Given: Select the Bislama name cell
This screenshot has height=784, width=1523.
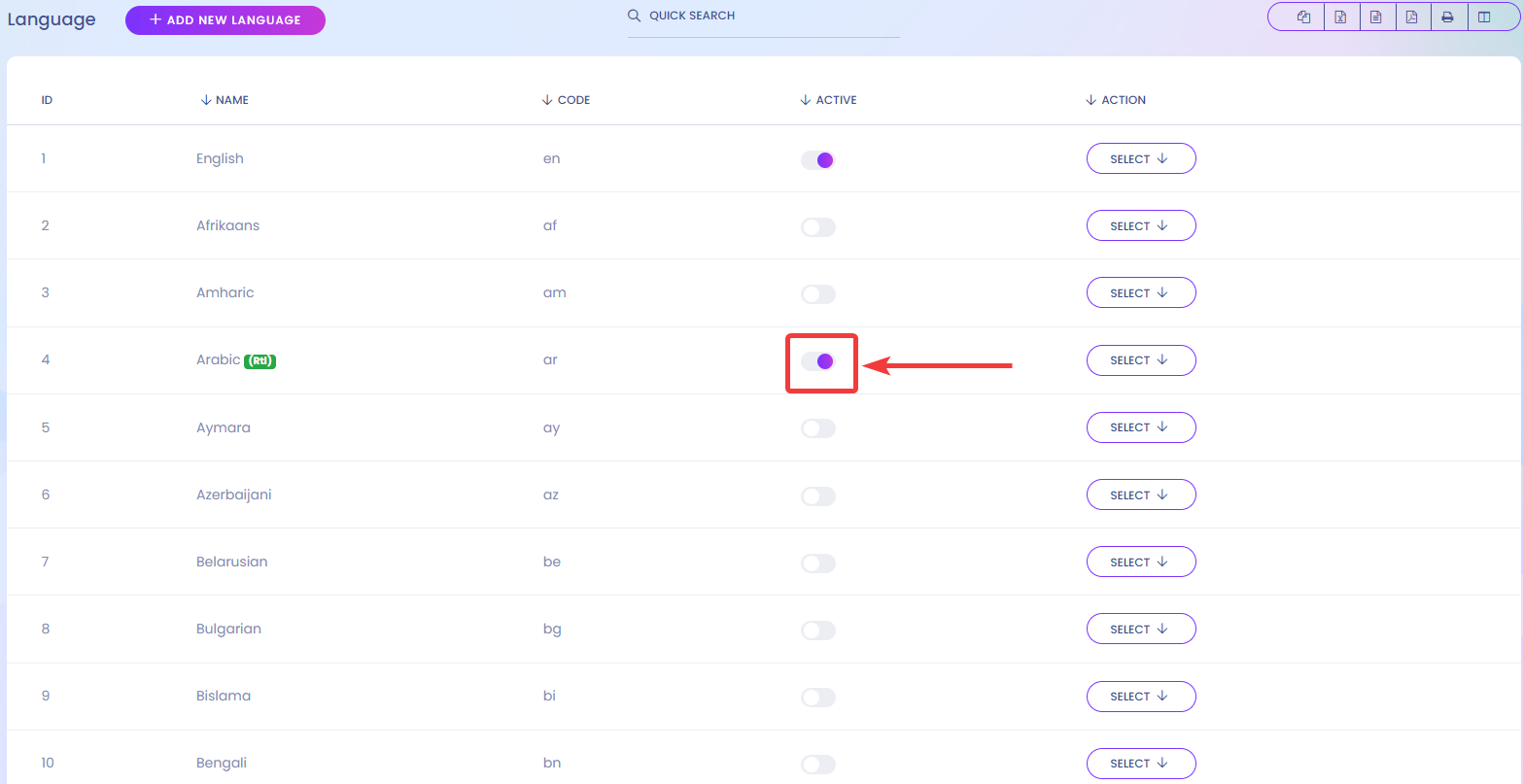Looking at the screenshot, I should point(224,696).
